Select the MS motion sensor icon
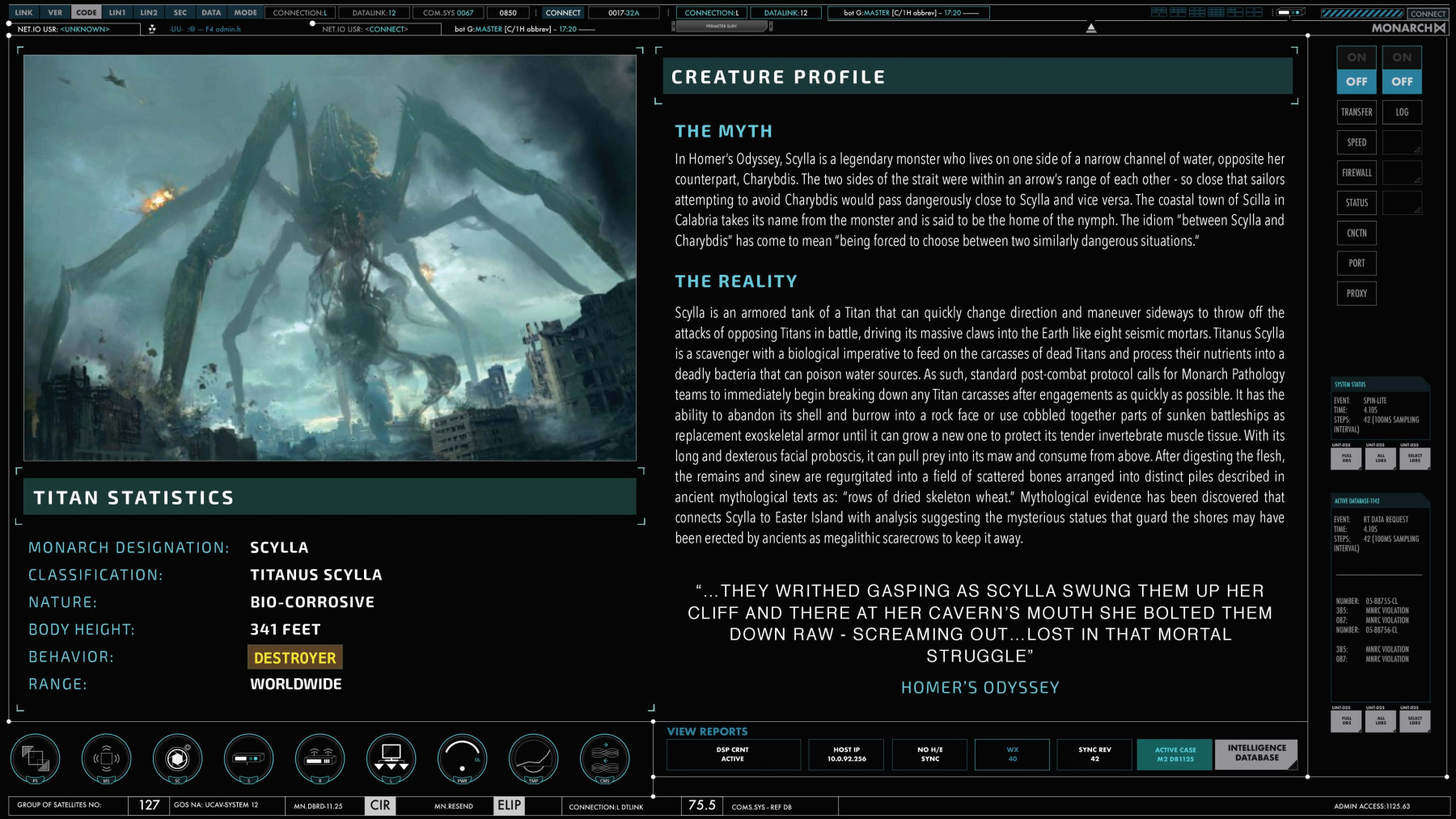Image resolution: width=1456 pixels, height=819 pixels. pos(106,758)
